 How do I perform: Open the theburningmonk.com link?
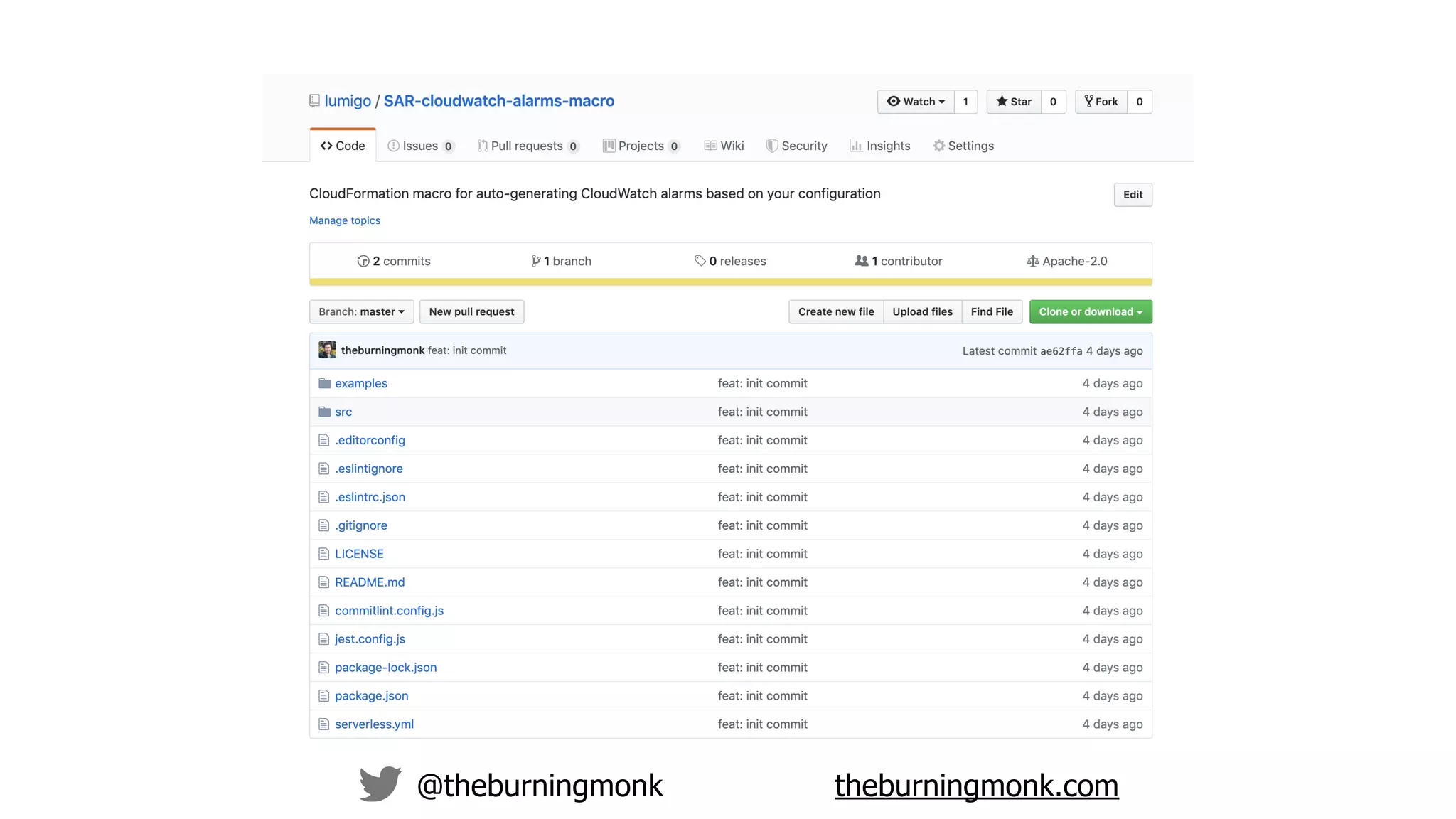(x=976, y=786)
